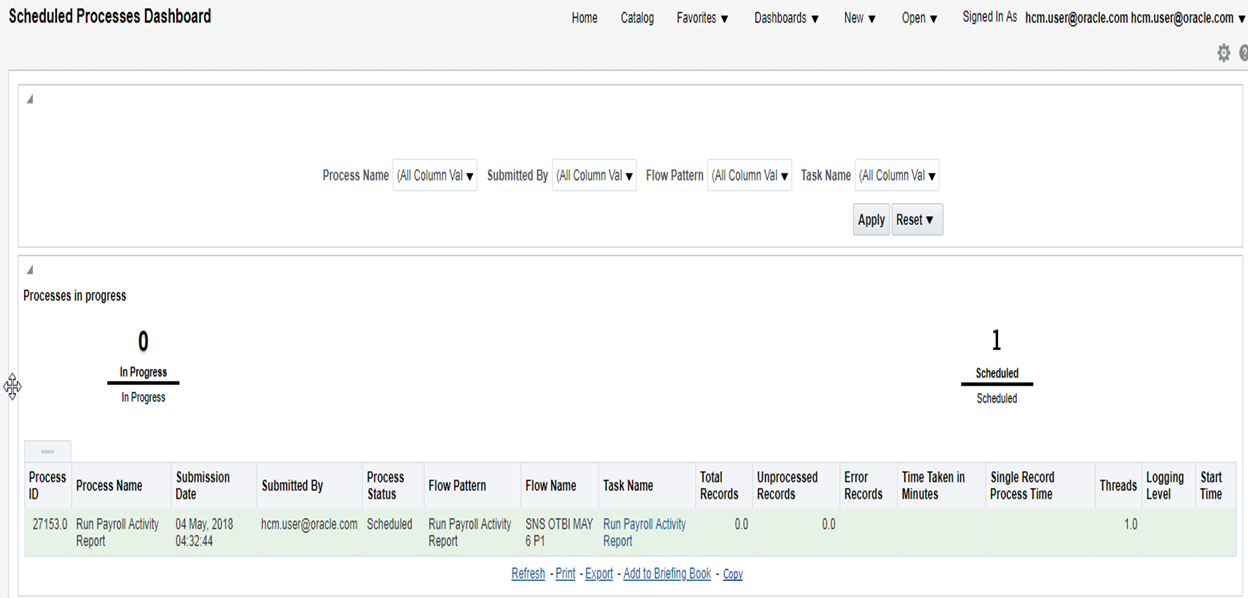
Task: Open the New menu
Action: click(859, 18)
